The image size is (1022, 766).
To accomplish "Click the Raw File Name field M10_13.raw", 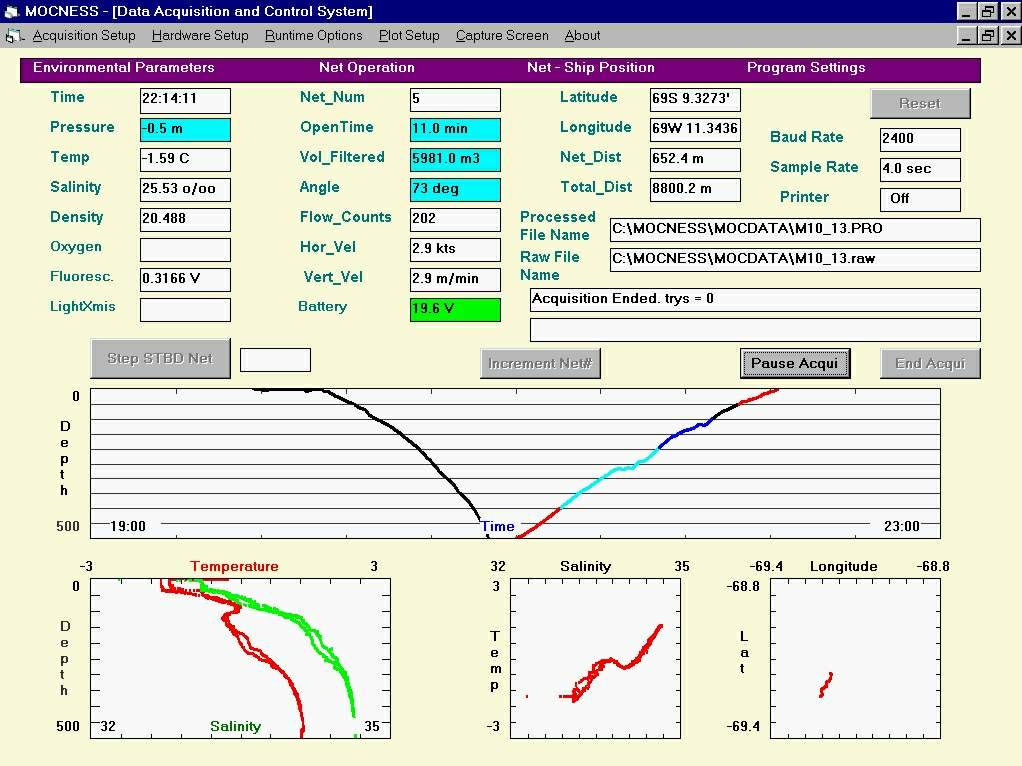I will coord(795,259).
